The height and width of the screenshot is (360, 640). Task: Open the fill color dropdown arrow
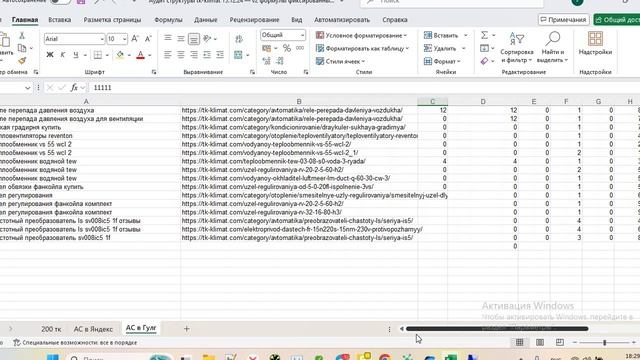(129, 55)
